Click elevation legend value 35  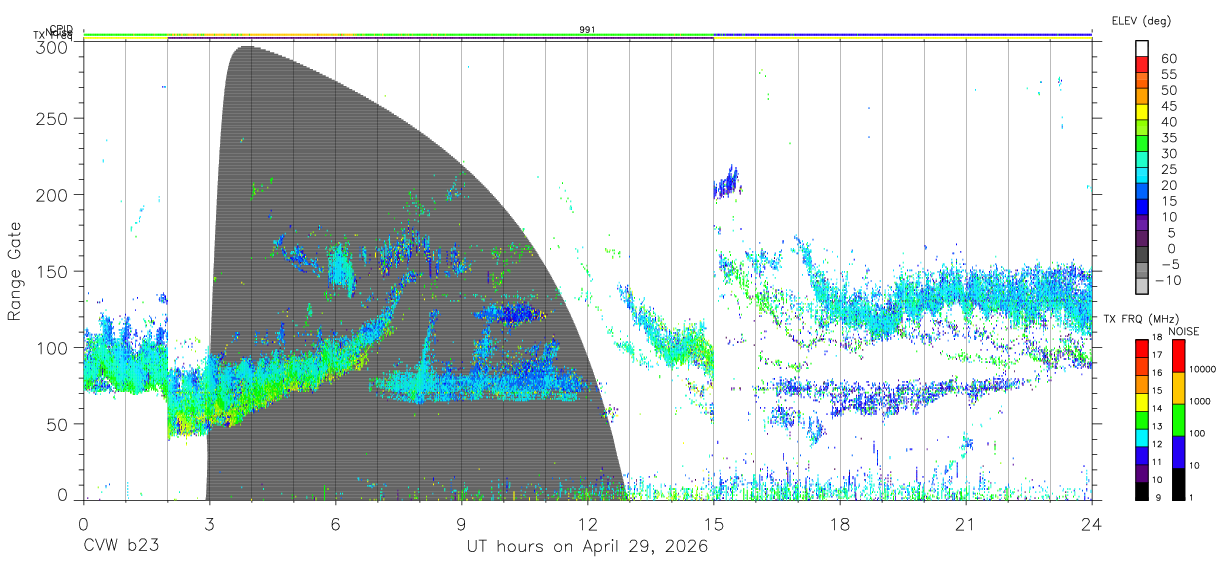point(1168,137)
